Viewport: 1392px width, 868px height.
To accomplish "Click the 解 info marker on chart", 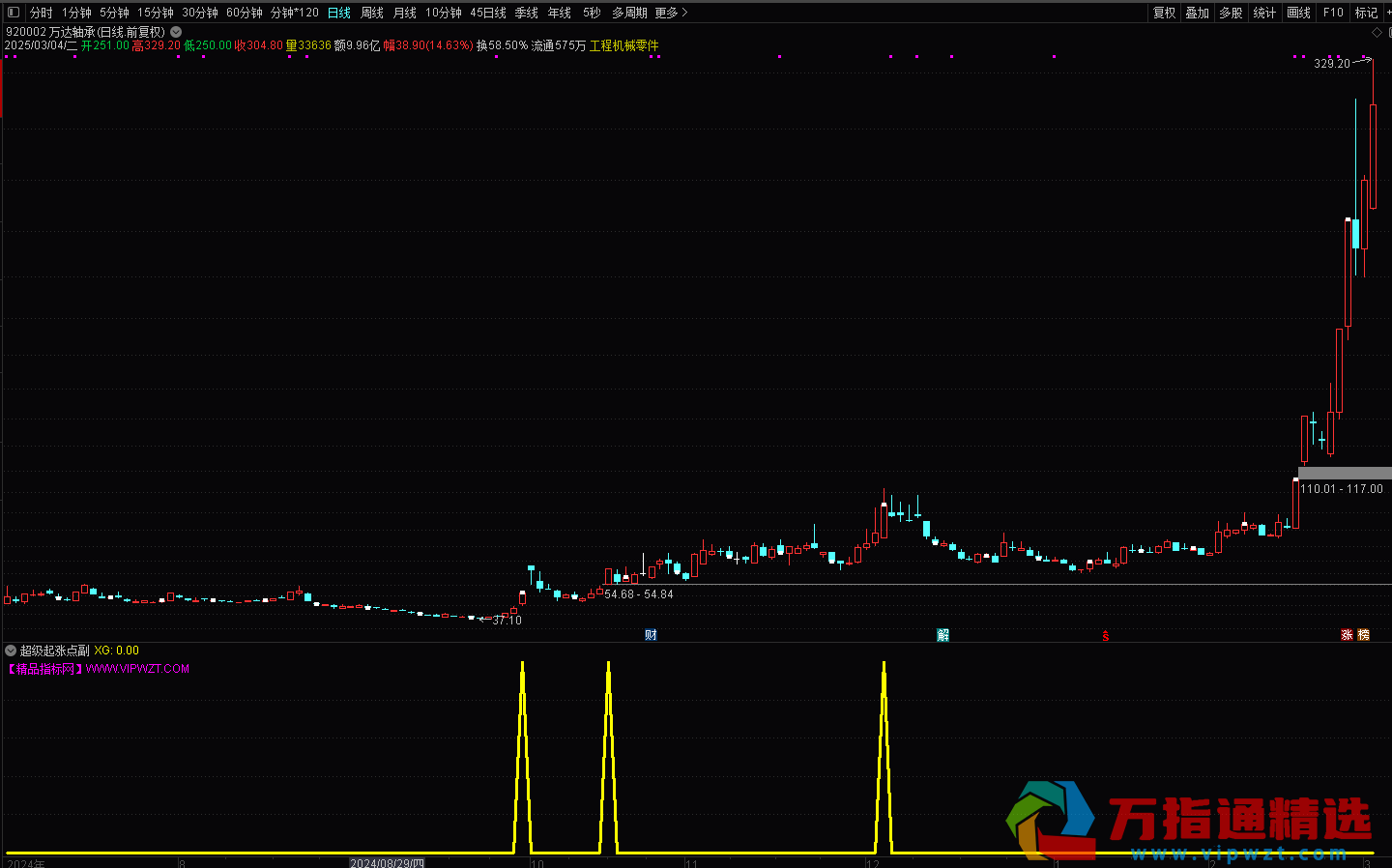I will (x=942, y=635).
